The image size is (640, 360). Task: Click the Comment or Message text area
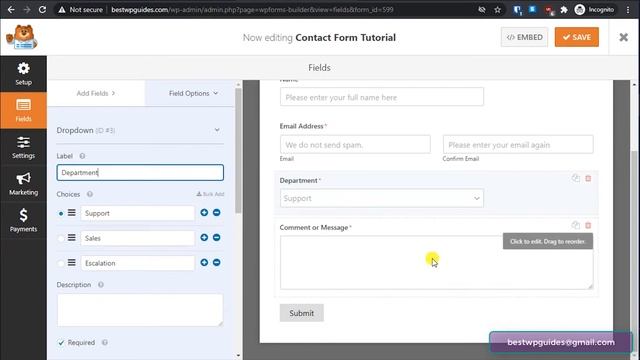(x=436, y=262)
